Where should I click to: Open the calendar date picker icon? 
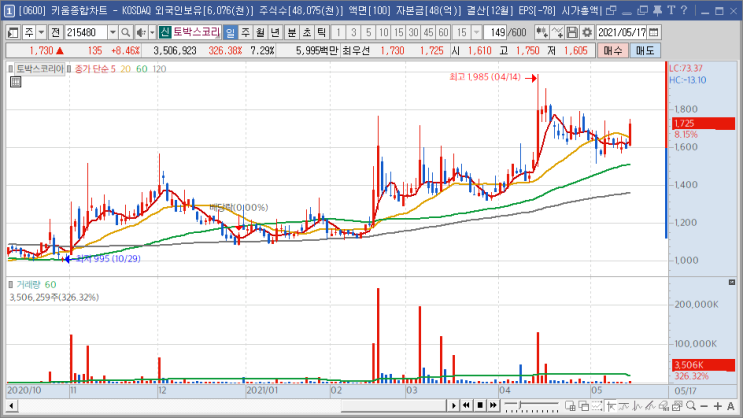[x=653, y=32]
